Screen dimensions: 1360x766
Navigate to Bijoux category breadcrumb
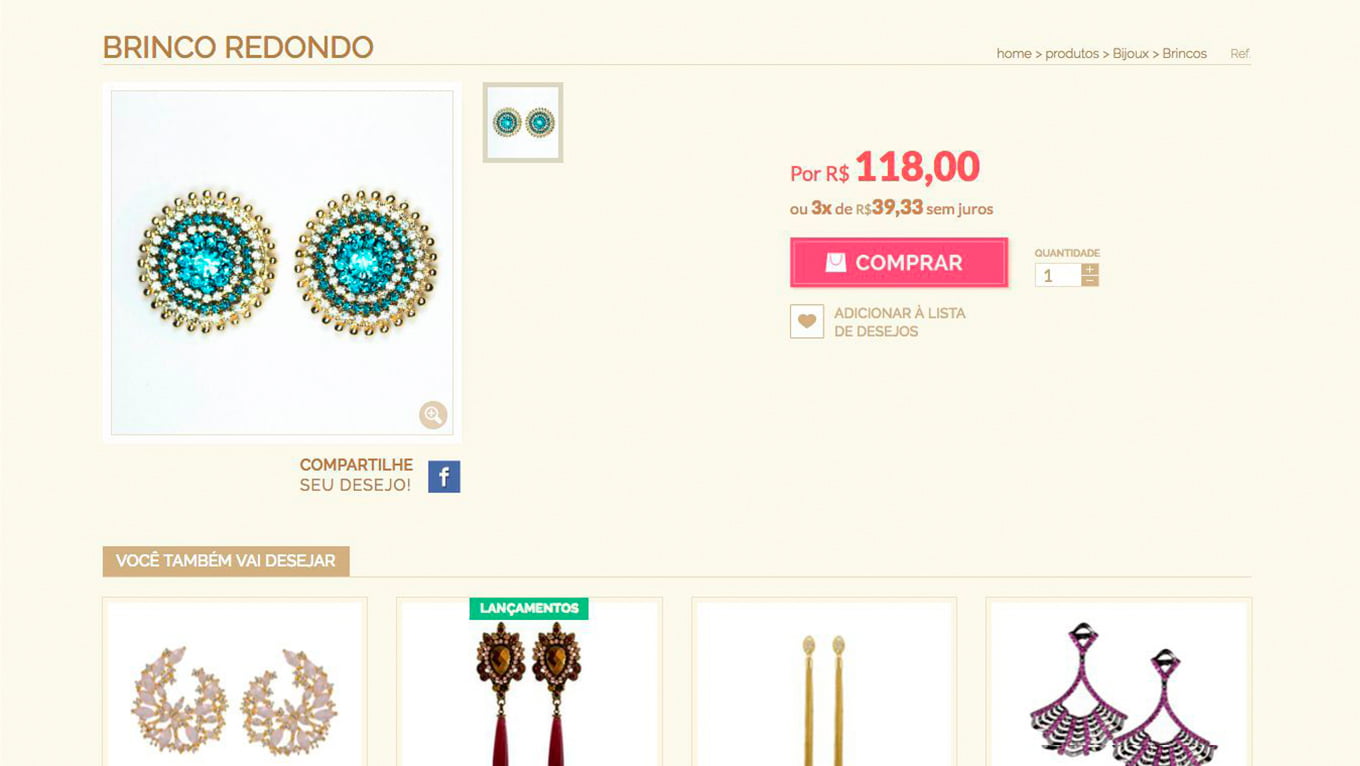[x=1131, y=54]
